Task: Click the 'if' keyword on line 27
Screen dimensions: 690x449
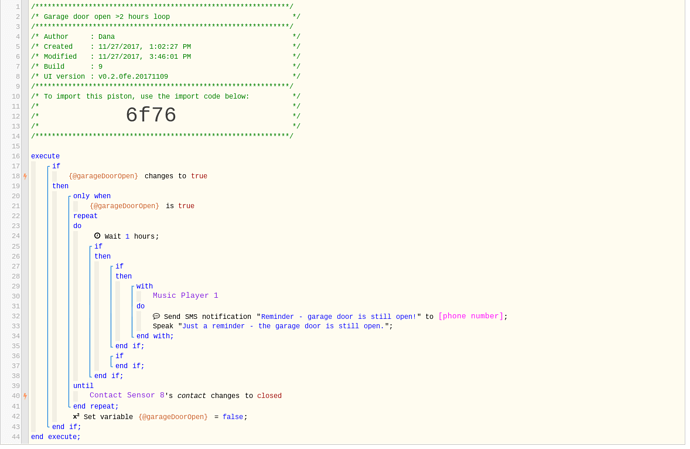Action: pyautogui.click(x=120, y=266)
